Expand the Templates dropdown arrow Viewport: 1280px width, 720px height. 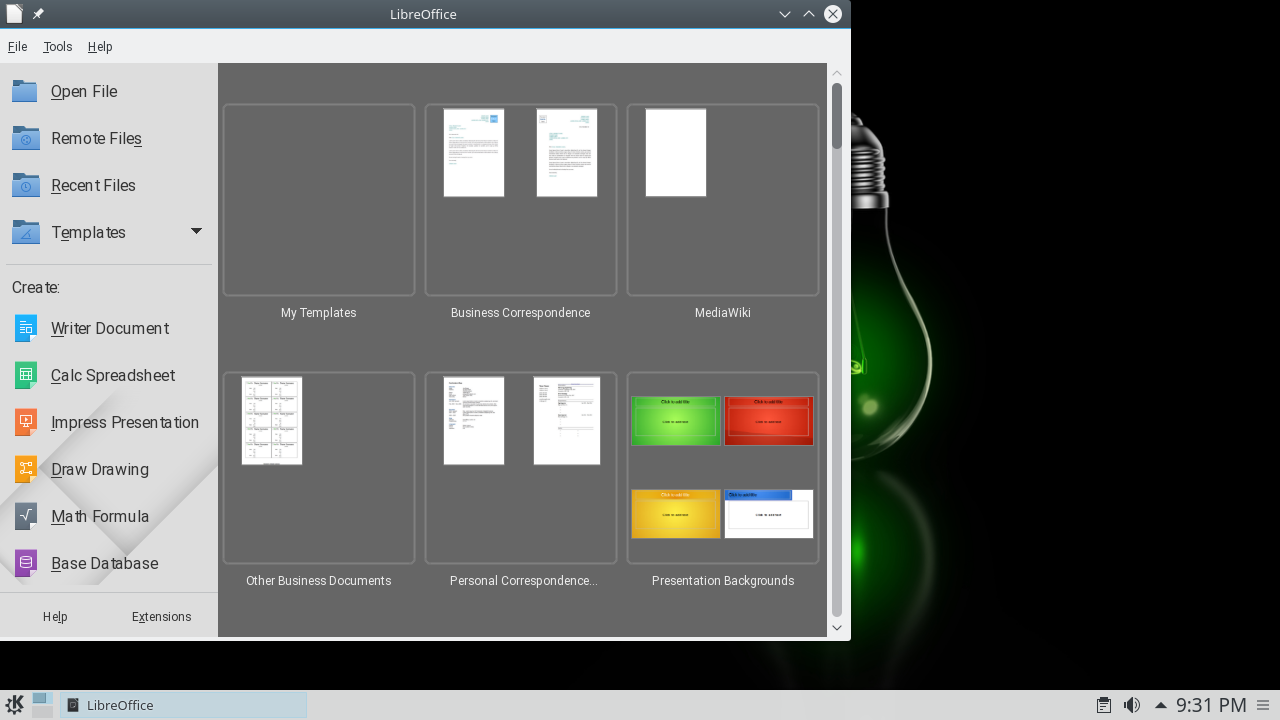pos(196,231)
